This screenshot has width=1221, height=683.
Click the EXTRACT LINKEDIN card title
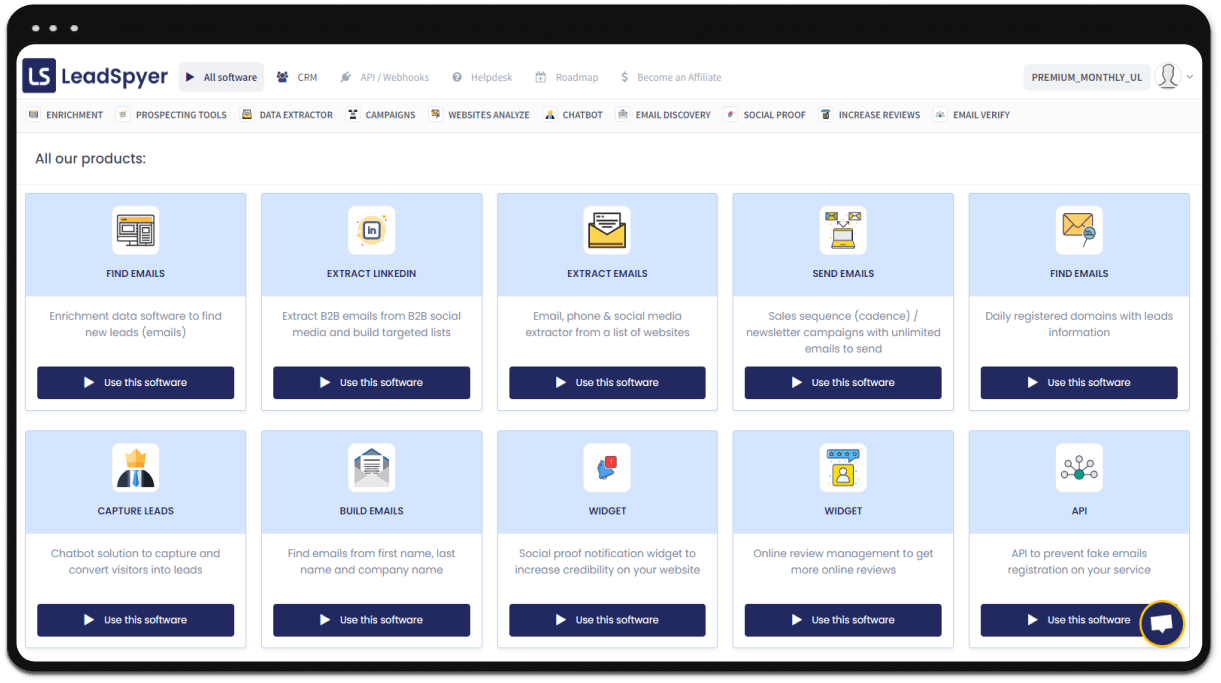pyautogui.click(x=372, y=273)
